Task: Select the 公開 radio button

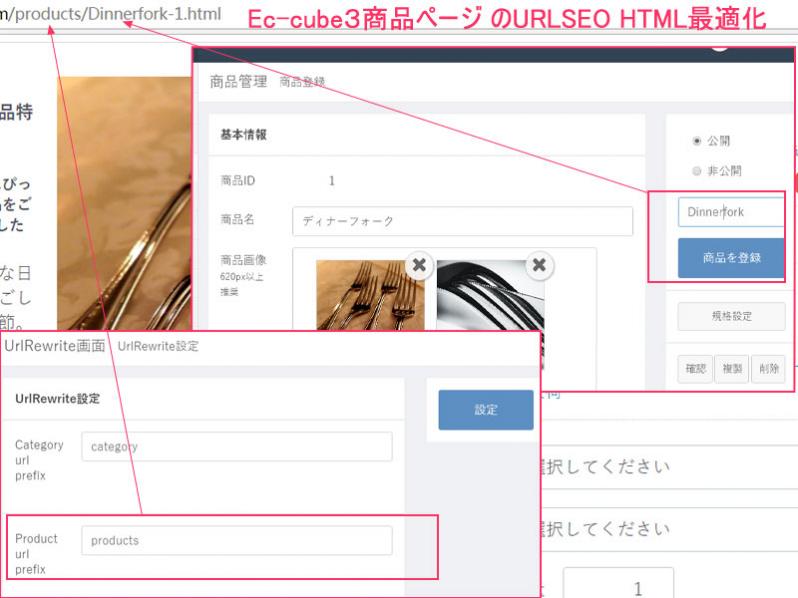Action: (697, 141)
